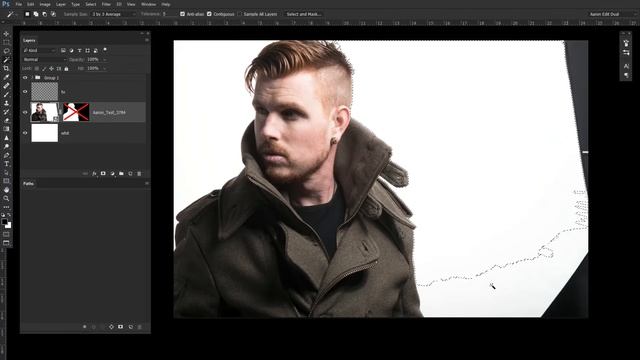This screenshot has width=640, height=360.
Task: Select the Hand tool
Action: coord(6,190)
